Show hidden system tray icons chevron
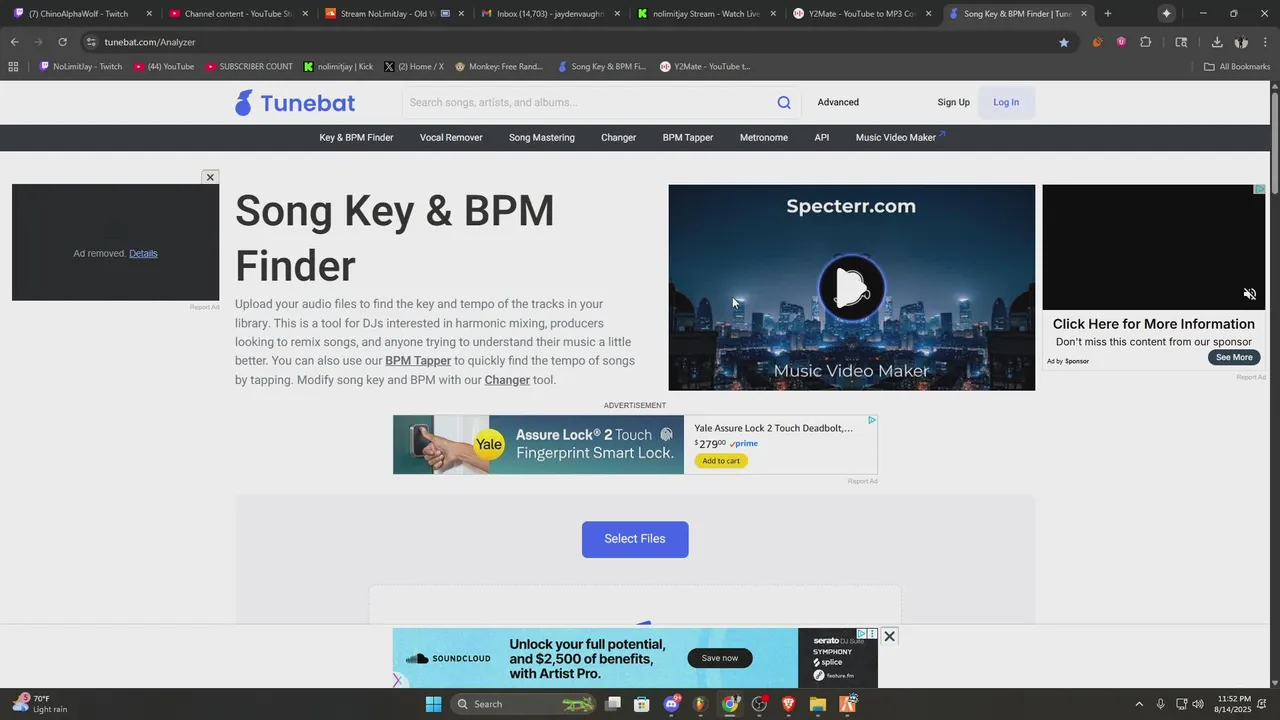1280x720 pixels. pyautogui.click(x=1138, y=704)
